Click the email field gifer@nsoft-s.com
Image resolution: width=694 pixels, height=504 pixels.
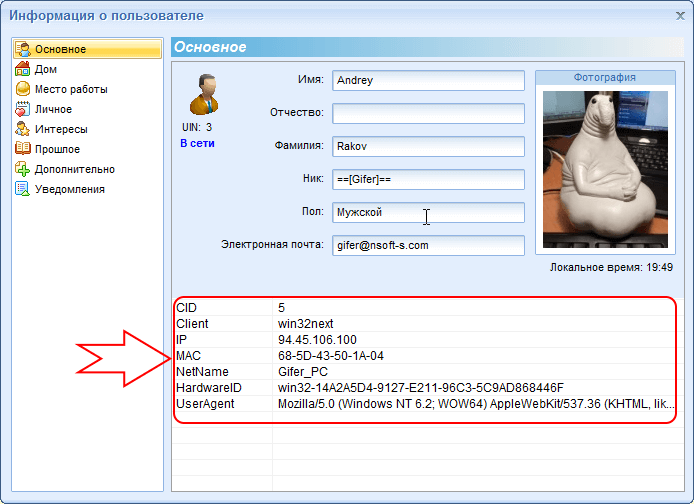pyautogui.click(x=428, y=245)
